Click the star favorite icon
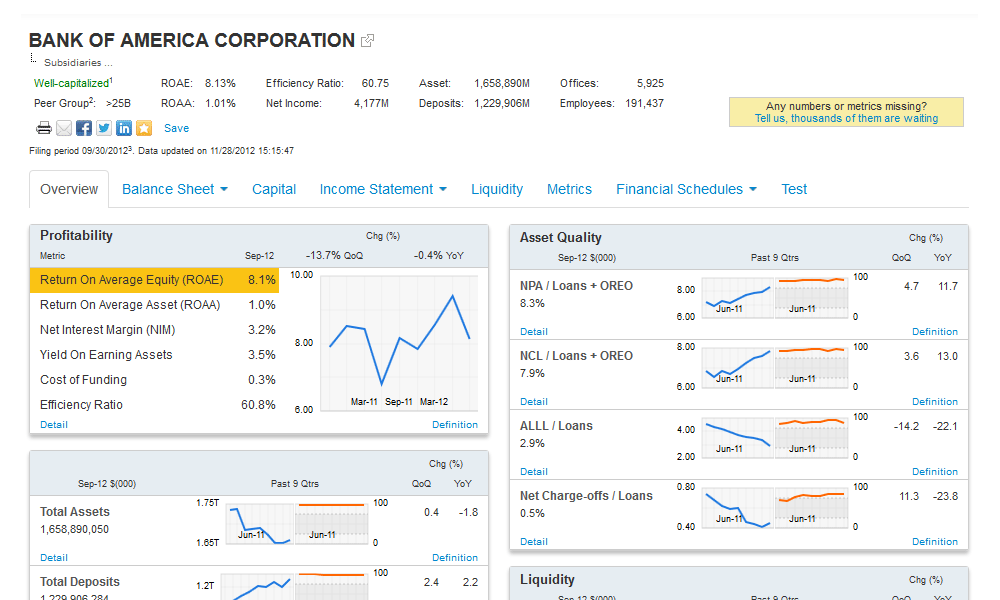Viewport: 1000px width, 600px height. tap(144, 128)
